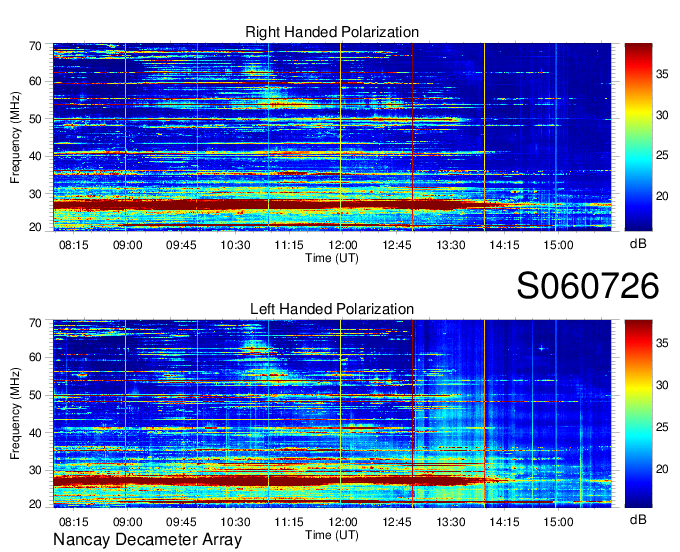Click the 12:45 time tick in Right Handed plot
The height and width of the screenshot is (552, 680).
pyautogui.click(x=397, y=245)
